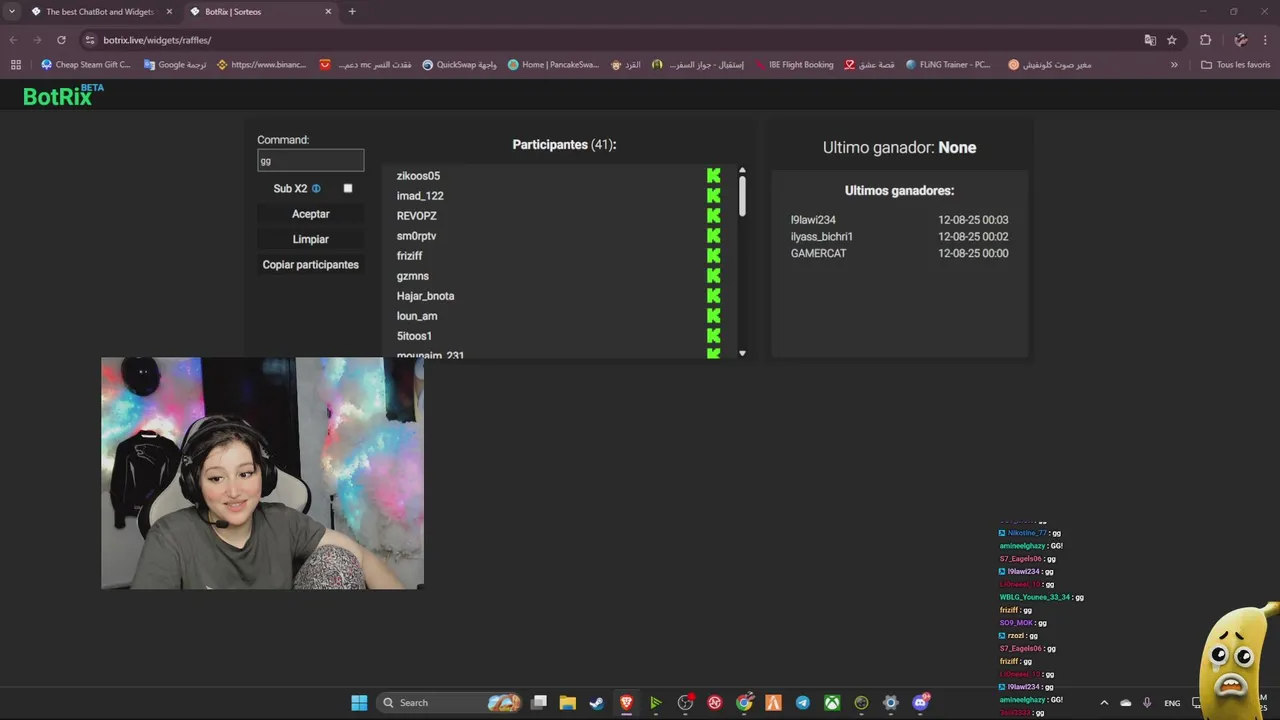Click the Brave browser taskbar icon
1280x720 pixels.
pyautogui.click(x=626, y=703)
